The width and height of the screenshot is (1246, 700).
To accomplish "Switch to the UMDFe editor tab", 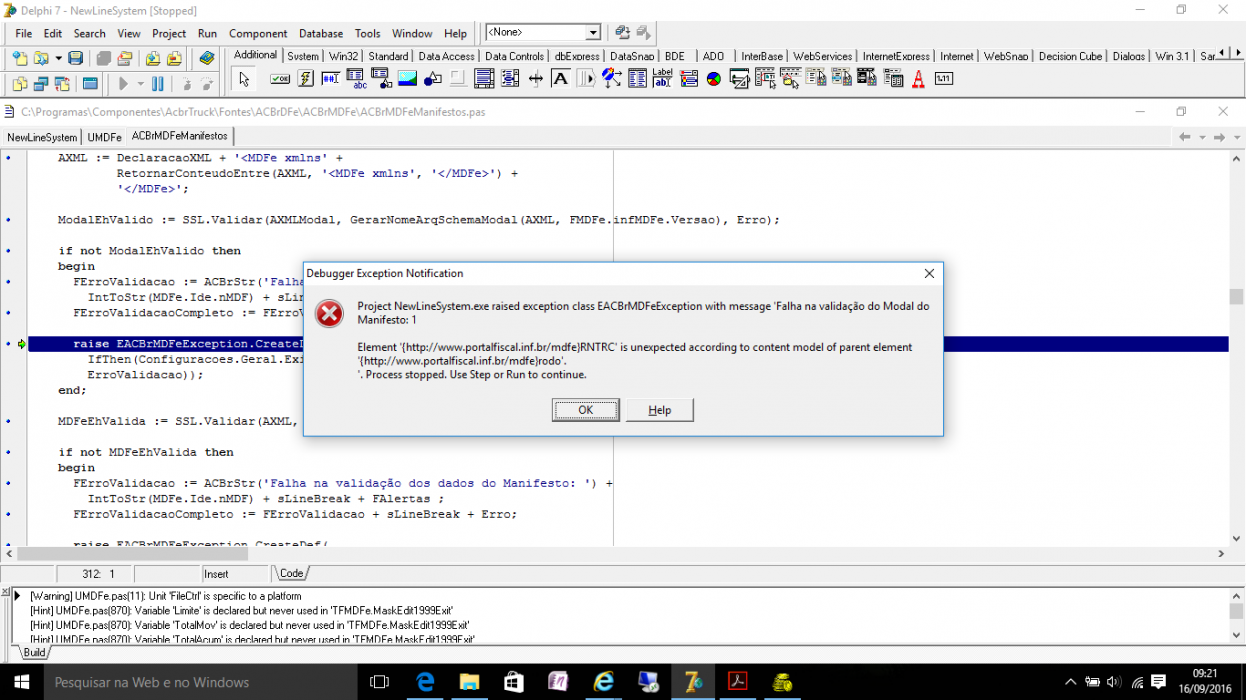I will tap(104, 137).
